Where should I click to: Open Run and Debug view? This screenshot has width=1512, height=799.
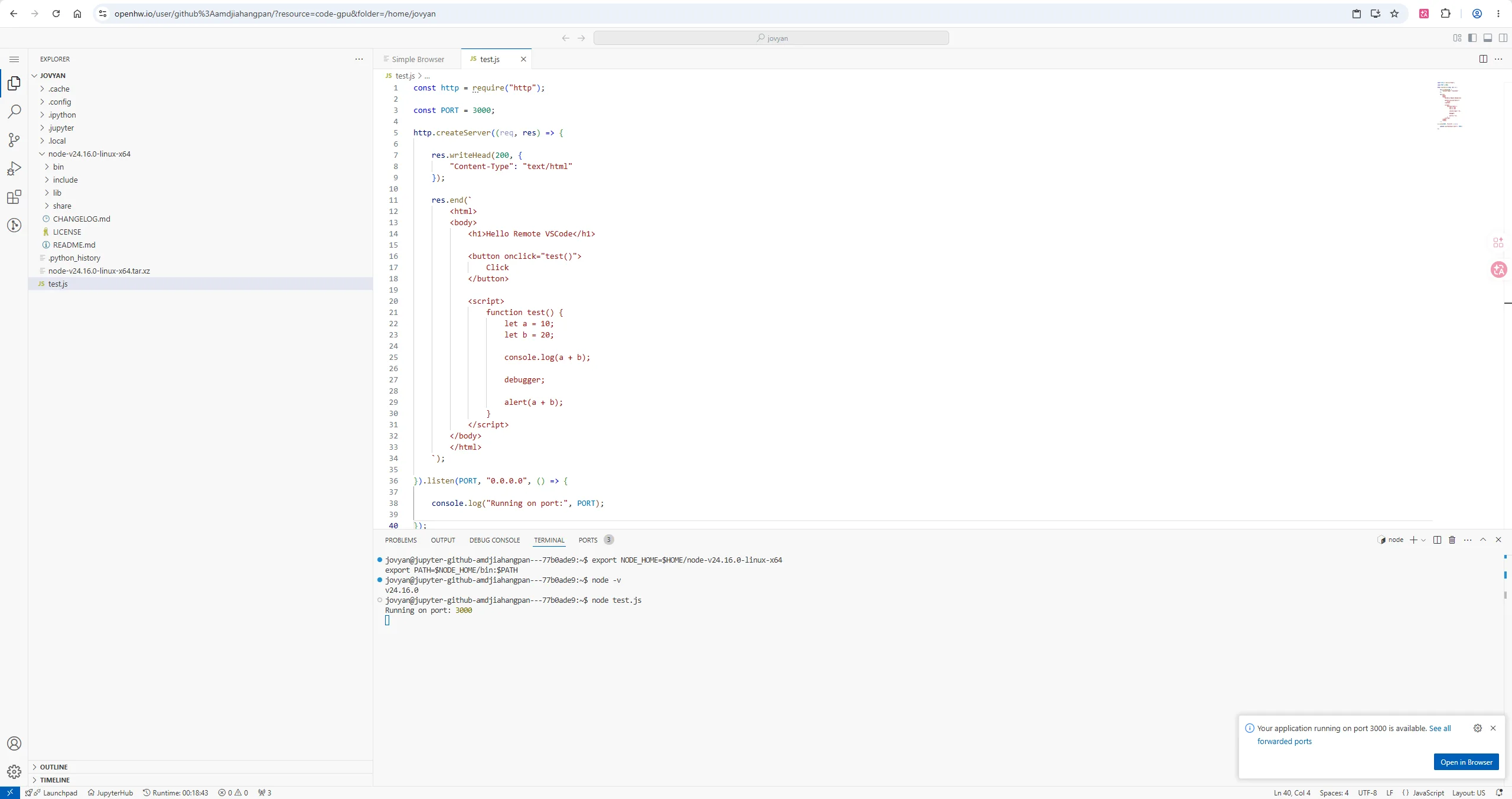(14, 168)
